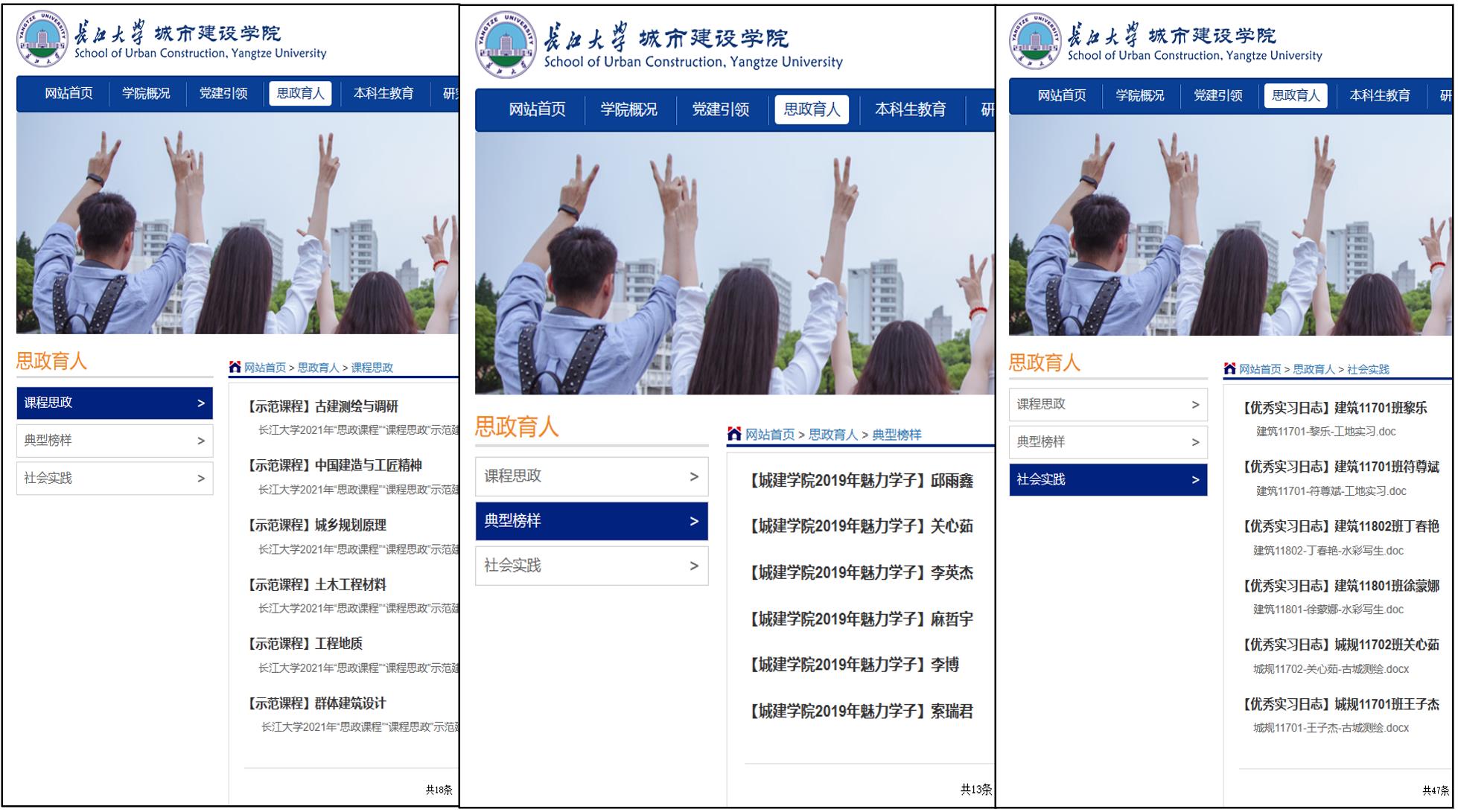Click the arrow on the highlighted 典型榜样 sidebar item
Viewport: 1458px width, 812px height.
pos(694,521)
